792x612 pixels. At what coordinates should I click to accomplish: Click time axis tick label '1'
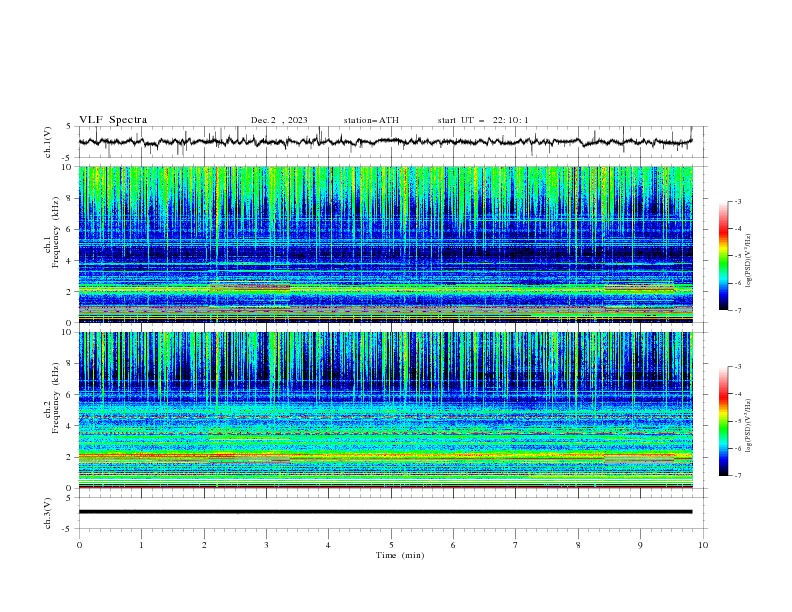point(141,545)
